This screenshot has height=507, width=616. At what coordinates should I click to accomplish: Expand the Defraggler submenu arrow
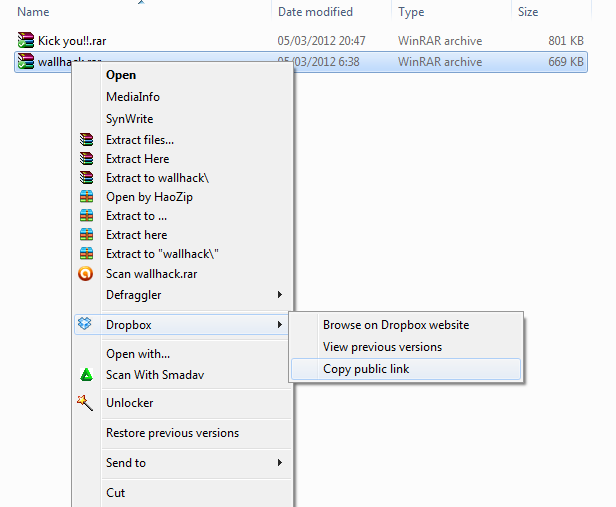pyautogui.click(x=280, y=295)
